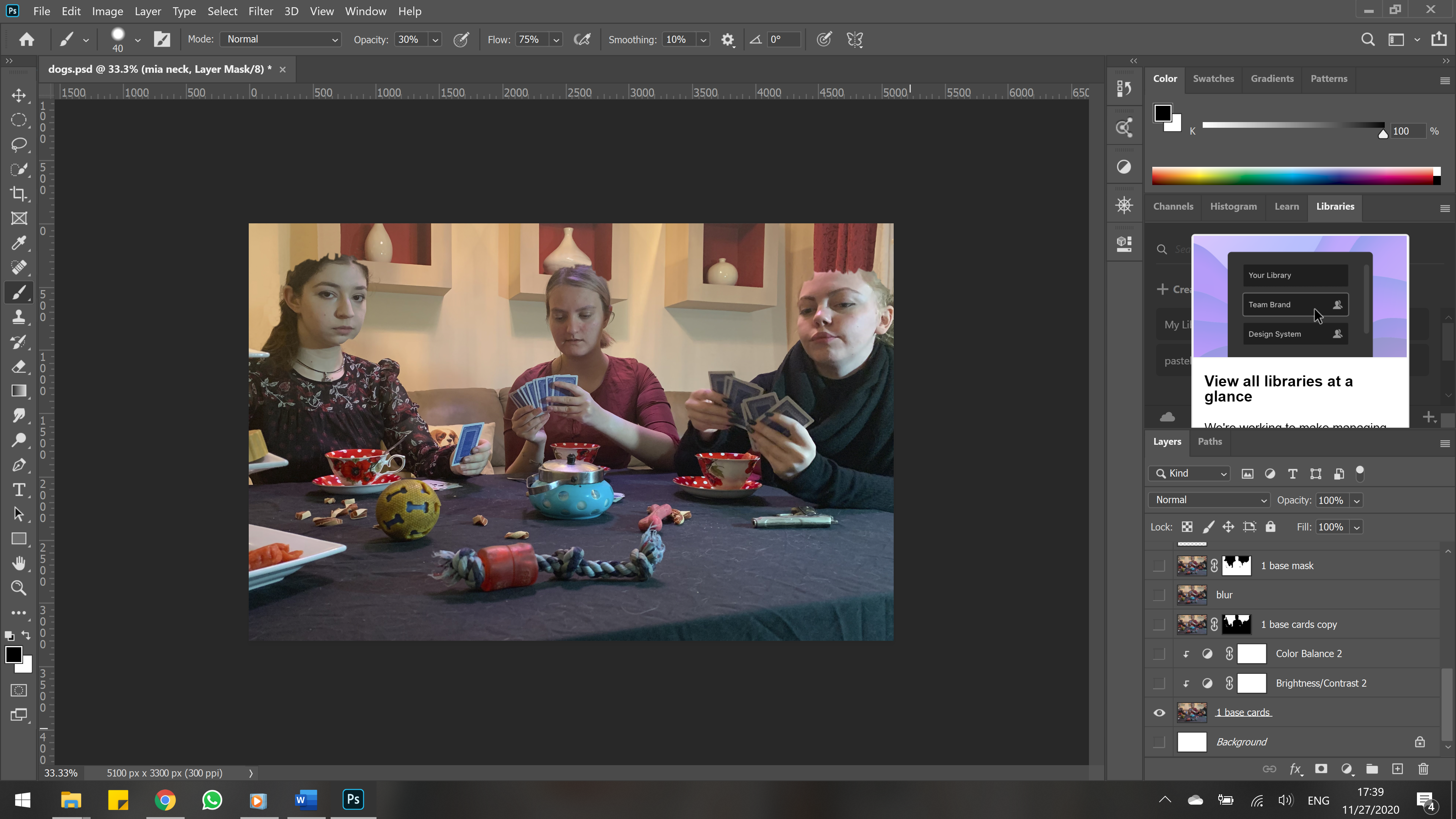Swap foreground and background colors

[26, 635]
